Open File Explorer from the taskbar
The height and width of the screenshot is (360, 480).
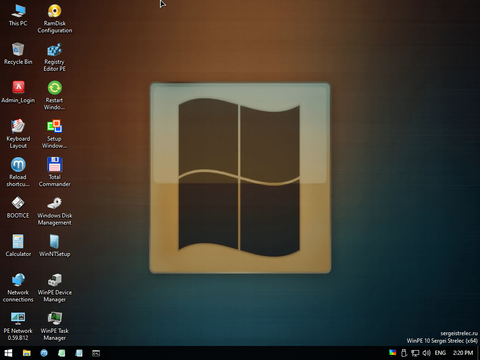click(27, 353)
